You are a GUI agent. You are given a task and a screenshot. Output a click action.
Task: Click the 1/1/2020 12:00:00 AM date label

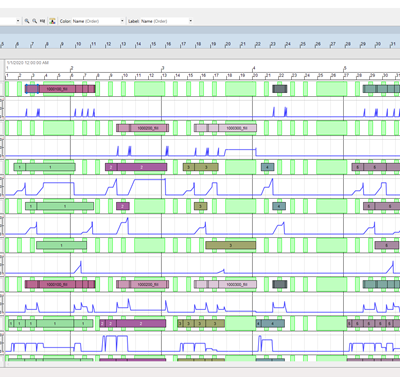click(x=28, y=63)
